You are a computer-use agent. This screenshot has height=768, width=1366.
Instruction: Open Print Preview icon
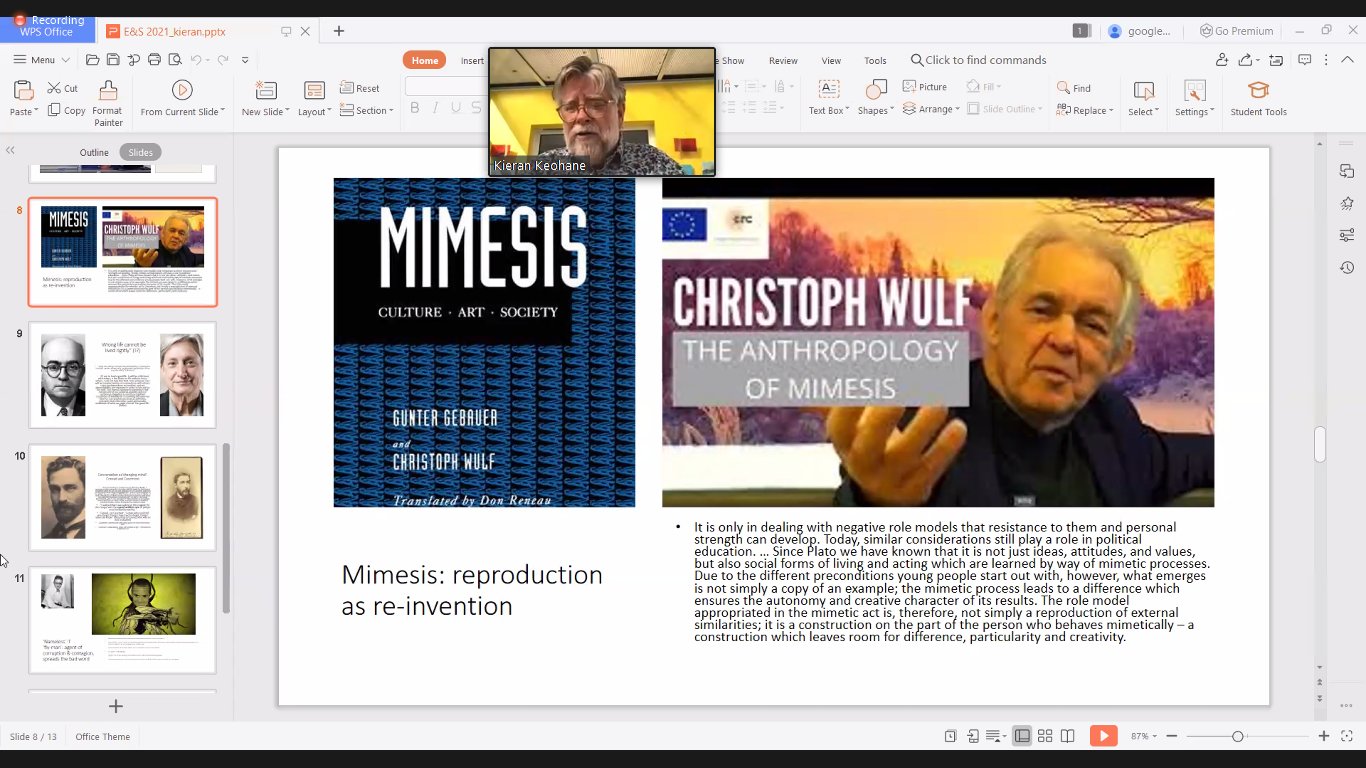(x=174, y=60)
